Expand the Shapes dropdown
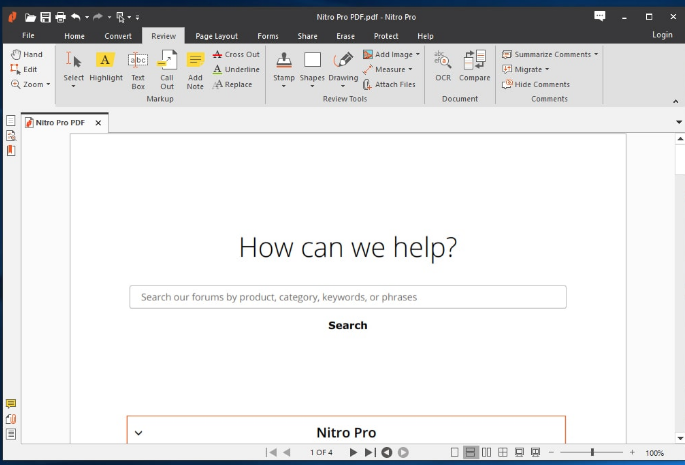 (312, 86)
